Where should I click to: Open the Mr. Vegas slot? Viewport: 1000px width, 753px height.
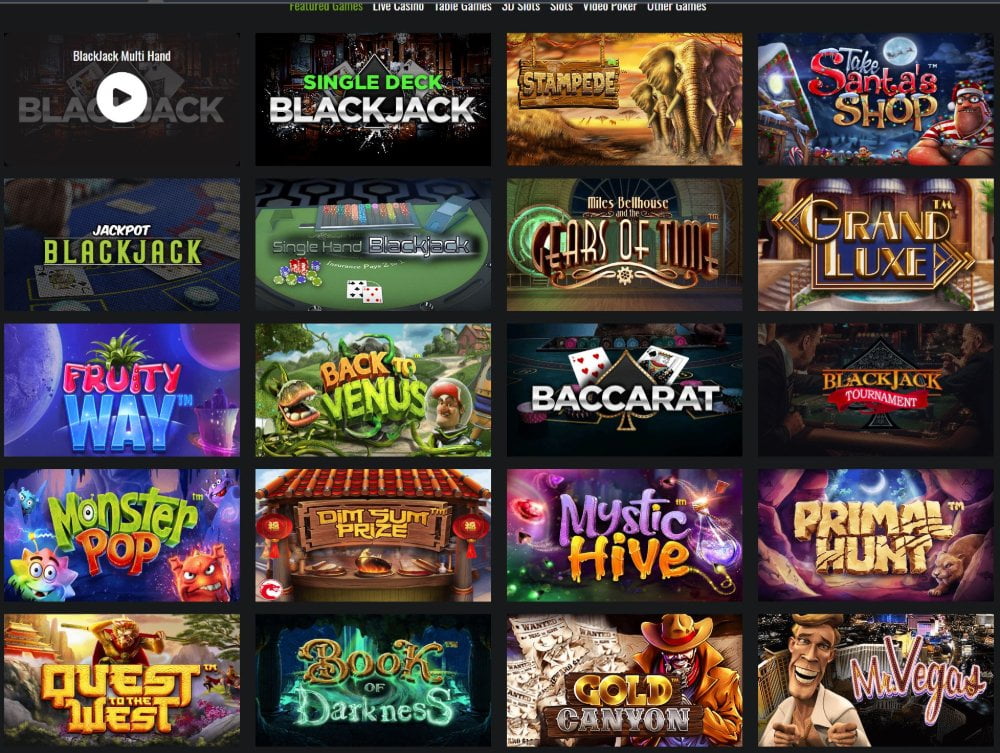click(876, 681)
